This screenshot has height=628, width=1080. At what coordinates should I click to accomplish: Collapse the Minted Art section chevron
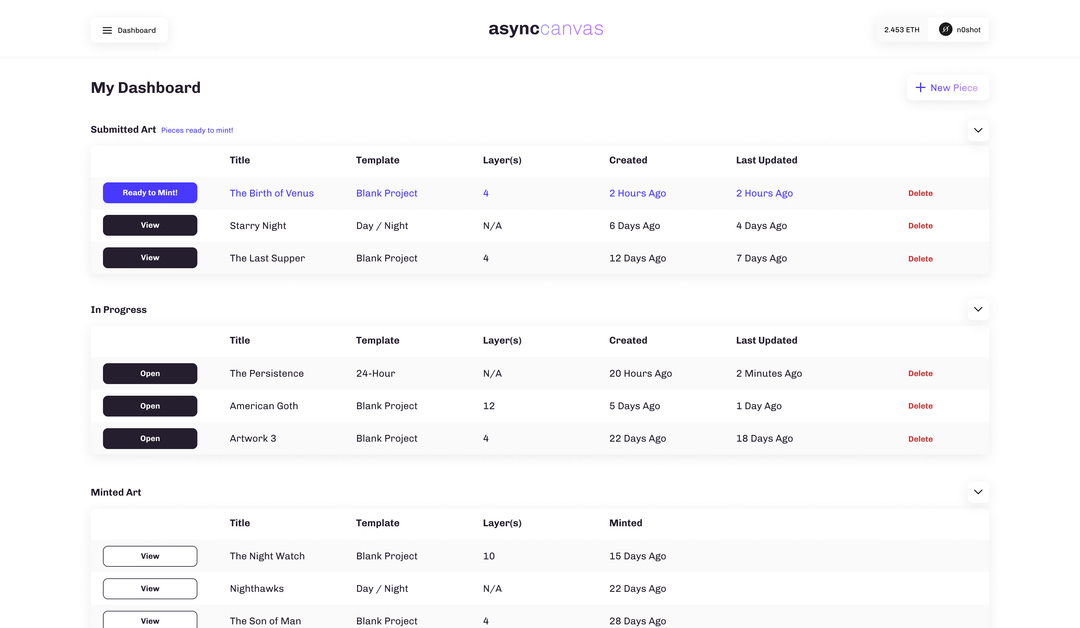point(978,492)
